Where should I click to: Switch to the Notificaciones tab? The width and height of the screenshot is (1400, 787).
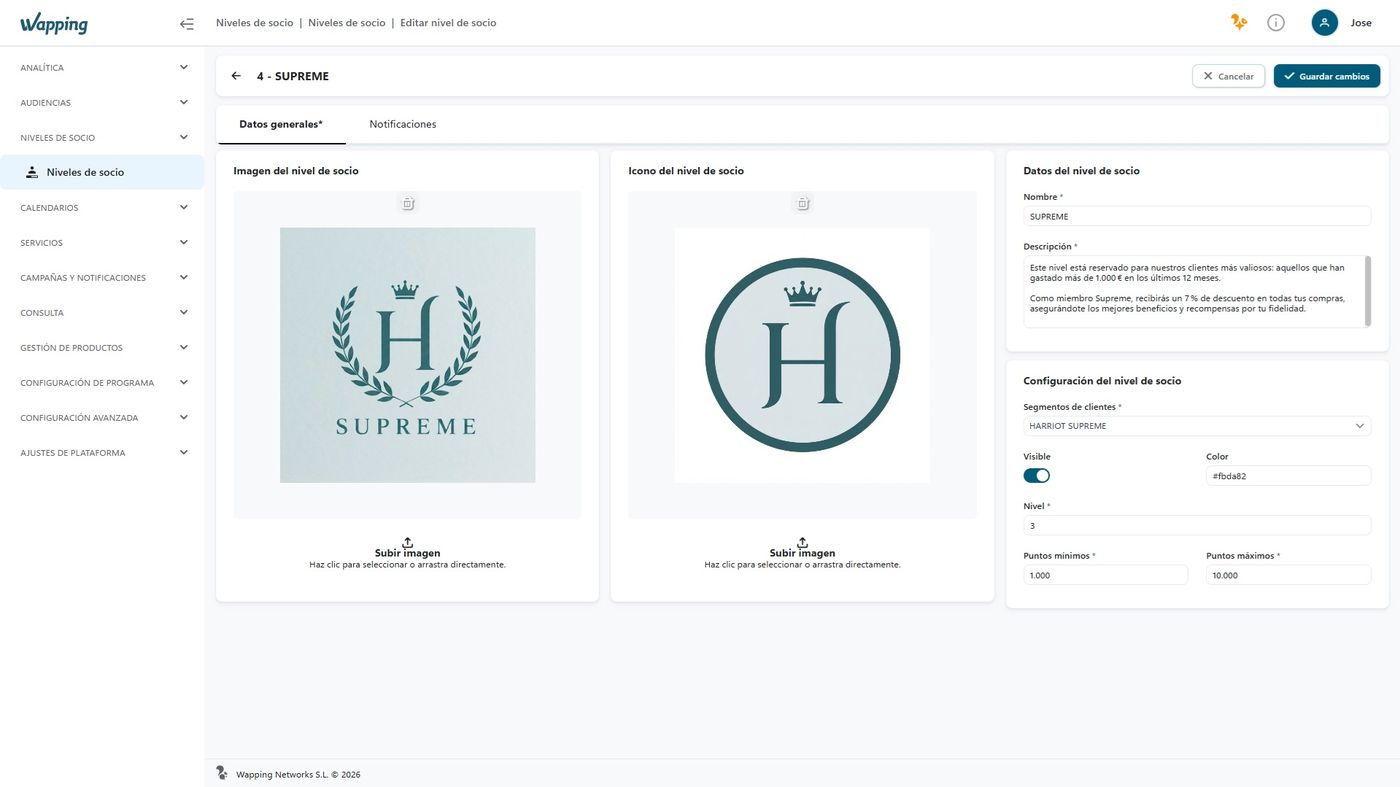tap(403, 124)
